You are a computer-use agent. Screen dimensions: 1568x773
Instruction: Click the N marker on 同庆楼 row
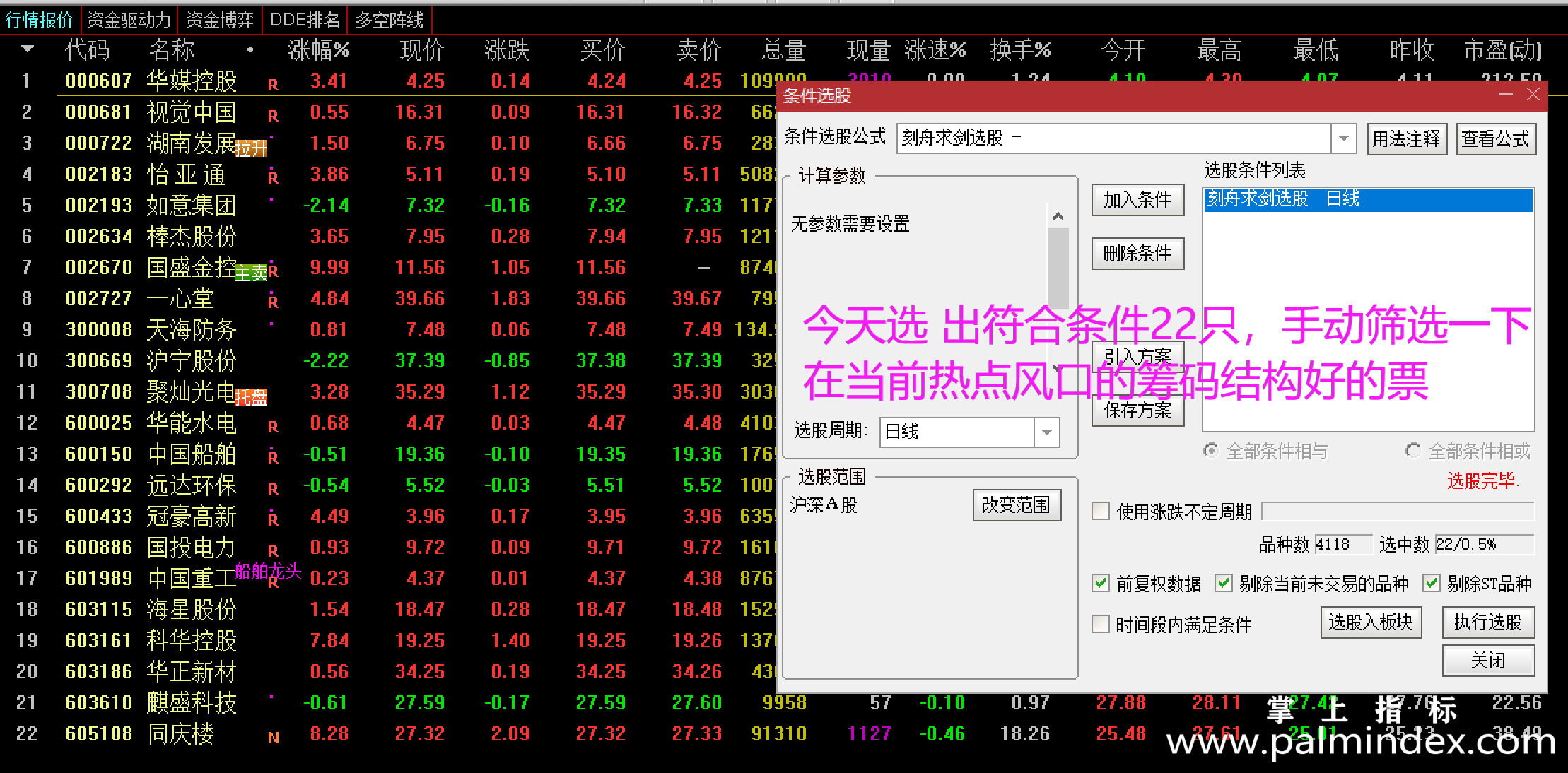pyautogui.click(x=273, y=738)
